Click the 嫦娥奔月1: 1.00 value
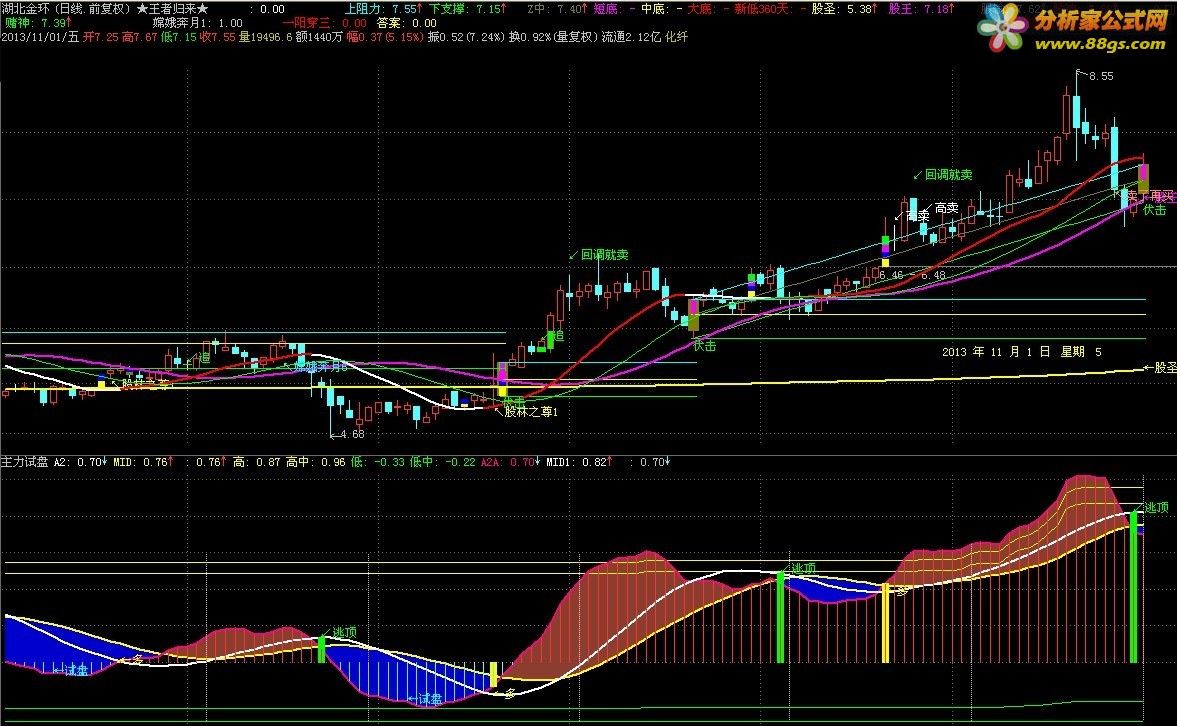The image size is (1177, 726). pyautogui.click(x=197, y=23)
